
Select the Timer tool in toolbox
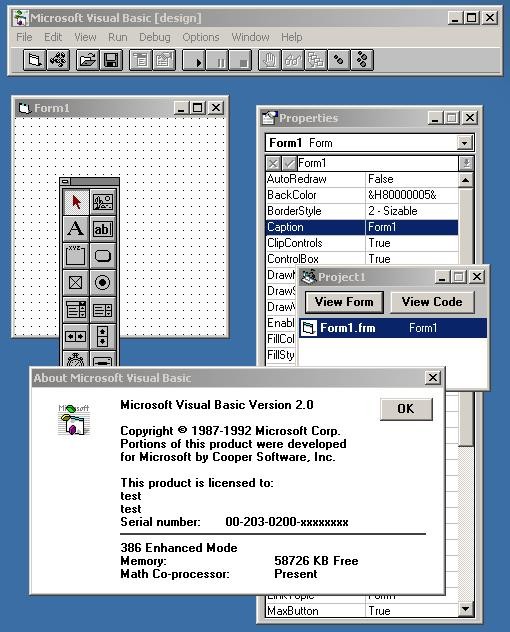[76, 359]
